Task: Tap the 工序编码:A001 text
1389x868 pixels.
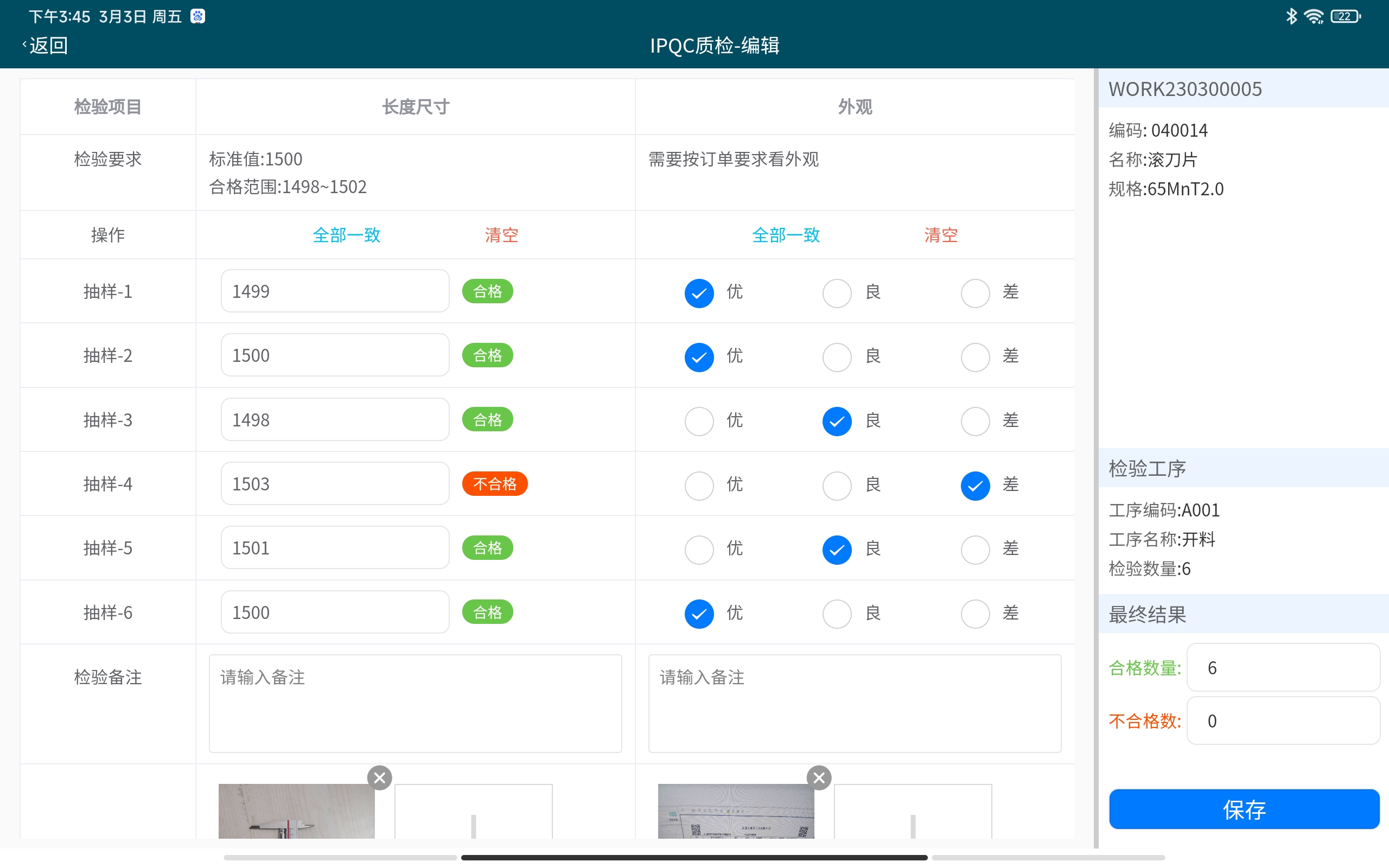Action: (x=1164, y=510)
